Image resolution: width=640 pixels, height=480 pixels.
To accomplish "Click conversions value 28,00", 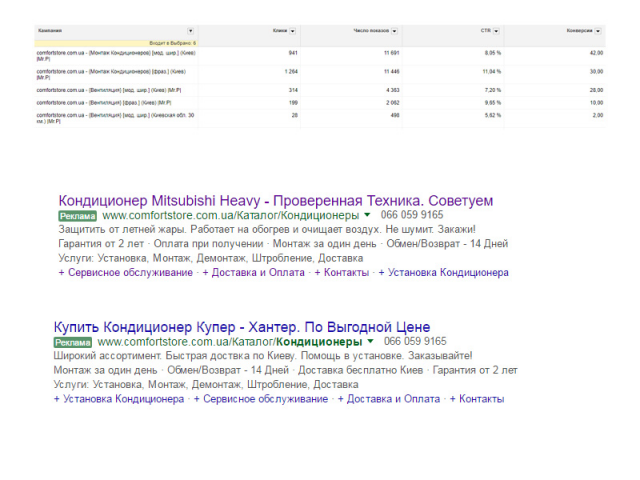I will point(596,90).
